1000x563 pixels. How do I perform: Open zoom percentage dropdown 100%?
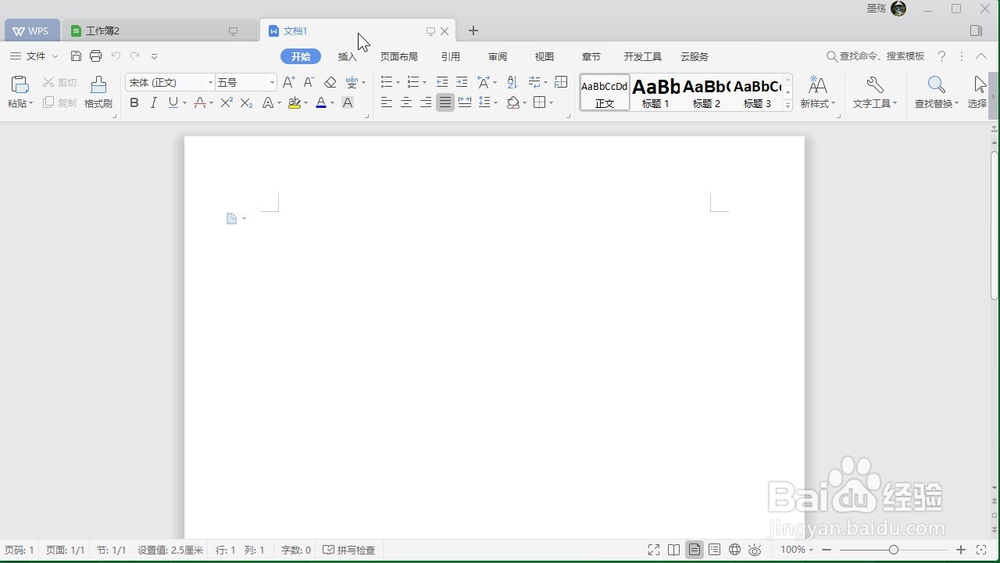pyautogui.click(x=797, y=550)
